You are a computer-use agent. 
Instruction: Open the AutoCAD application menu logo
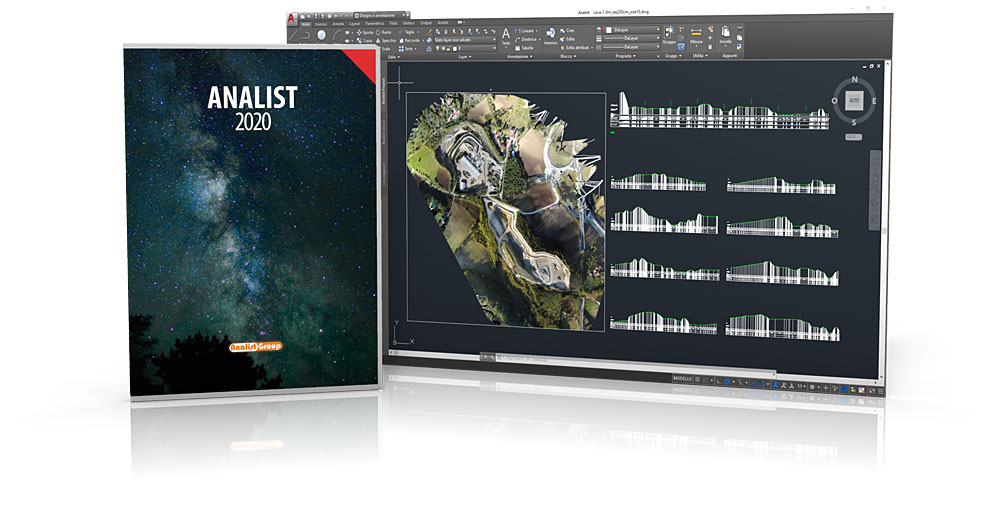(291, 19)
